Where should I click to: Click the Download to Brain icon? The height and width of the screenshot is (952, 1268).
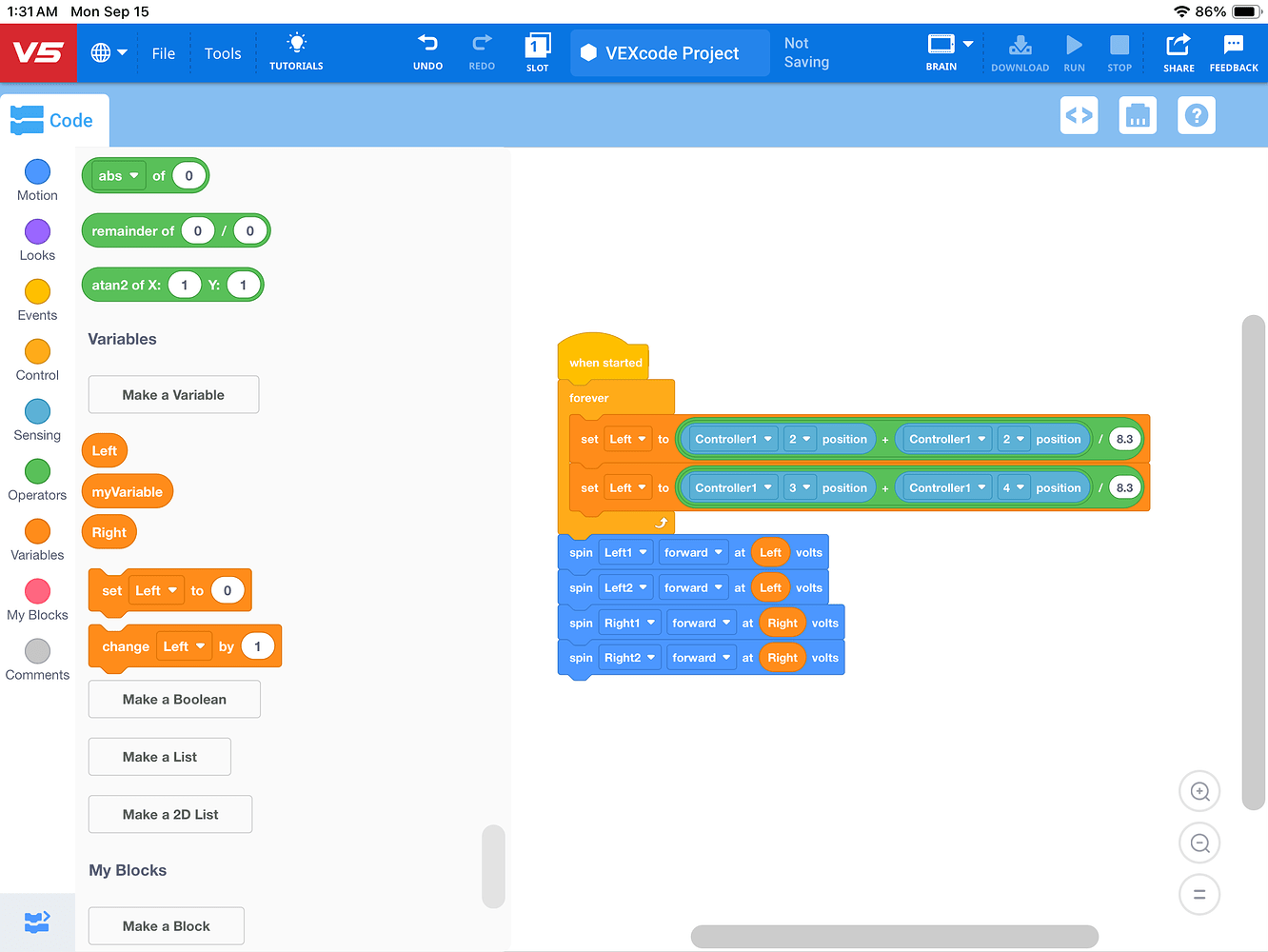click(1020, 52)
